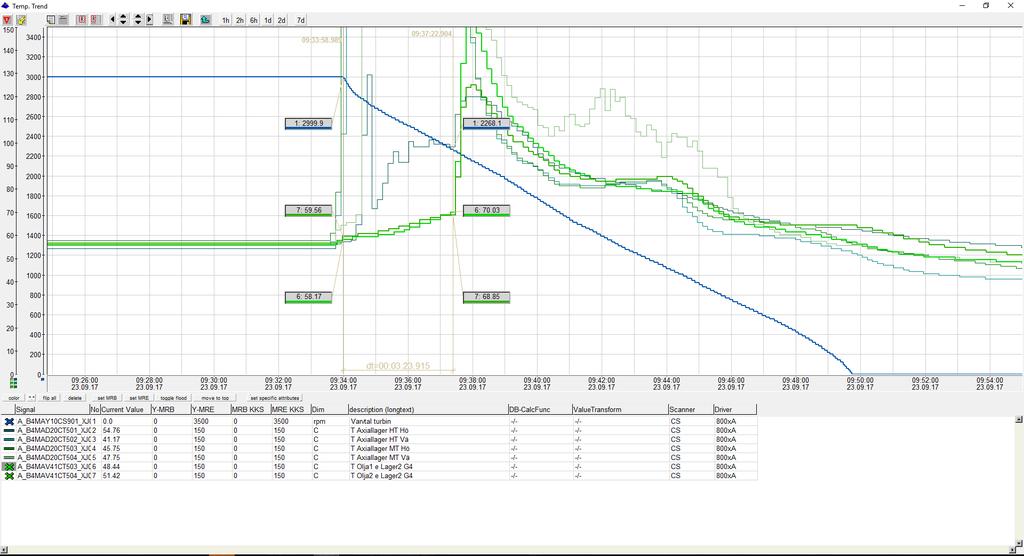Click the gray axis scale toolbar icon
Viewport: 1024px width, 556px height.
[x=167, y=20]
